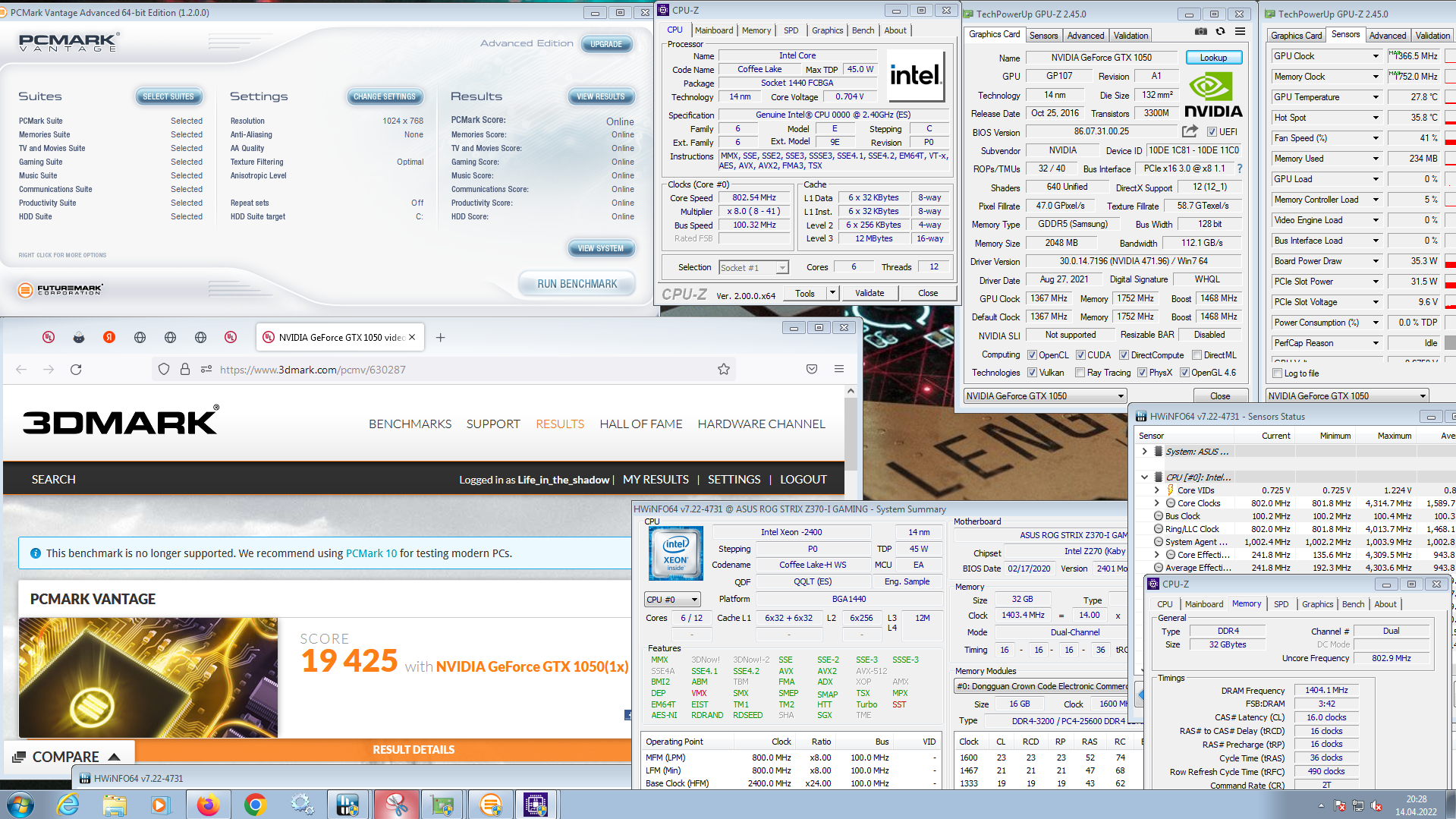Open the GPU Temperature sensor dropdown
Screen dimensions: 1456x819
tap(1376, 97)
